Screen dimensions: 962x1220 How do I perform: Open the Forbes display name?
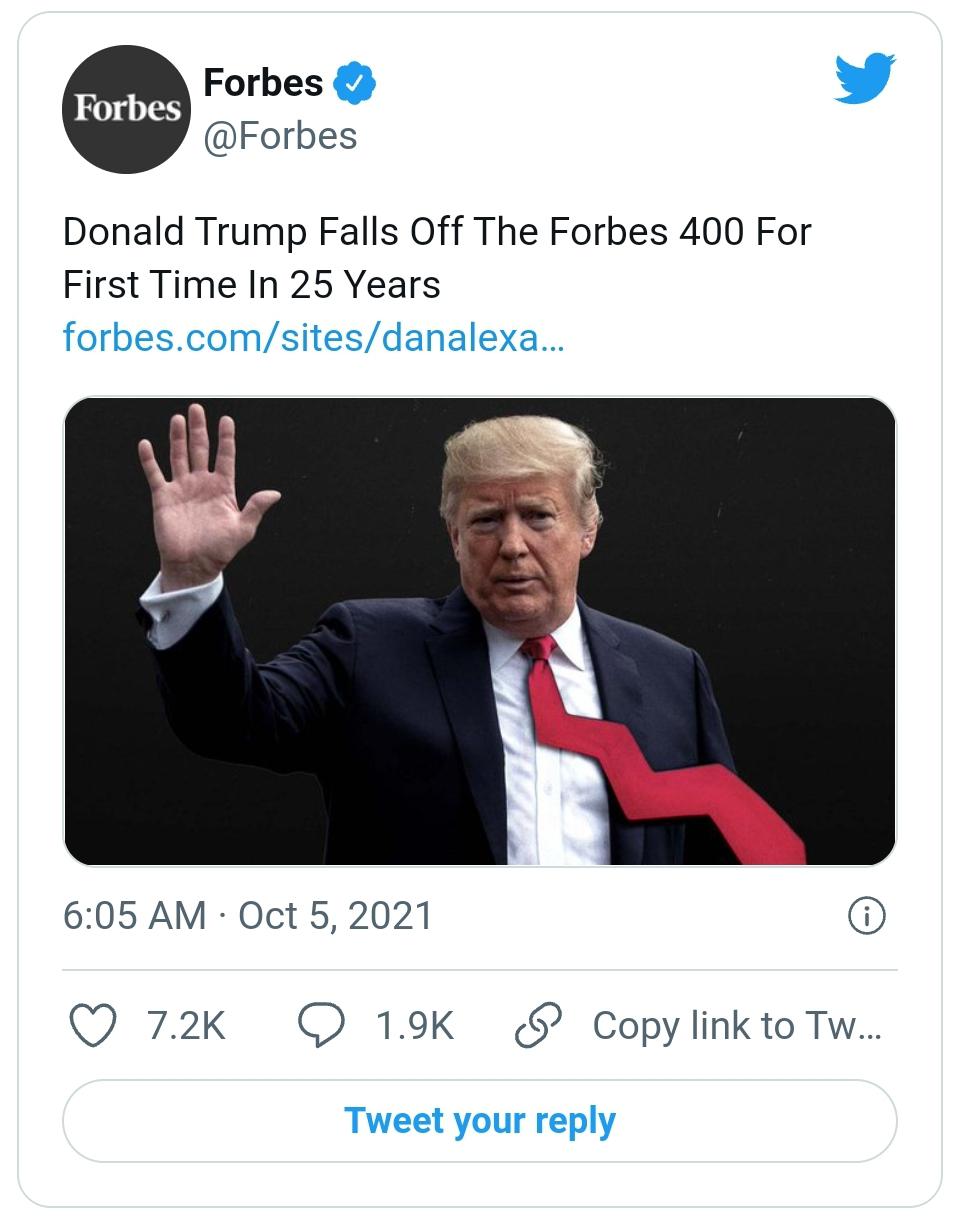tap(263, 83)
